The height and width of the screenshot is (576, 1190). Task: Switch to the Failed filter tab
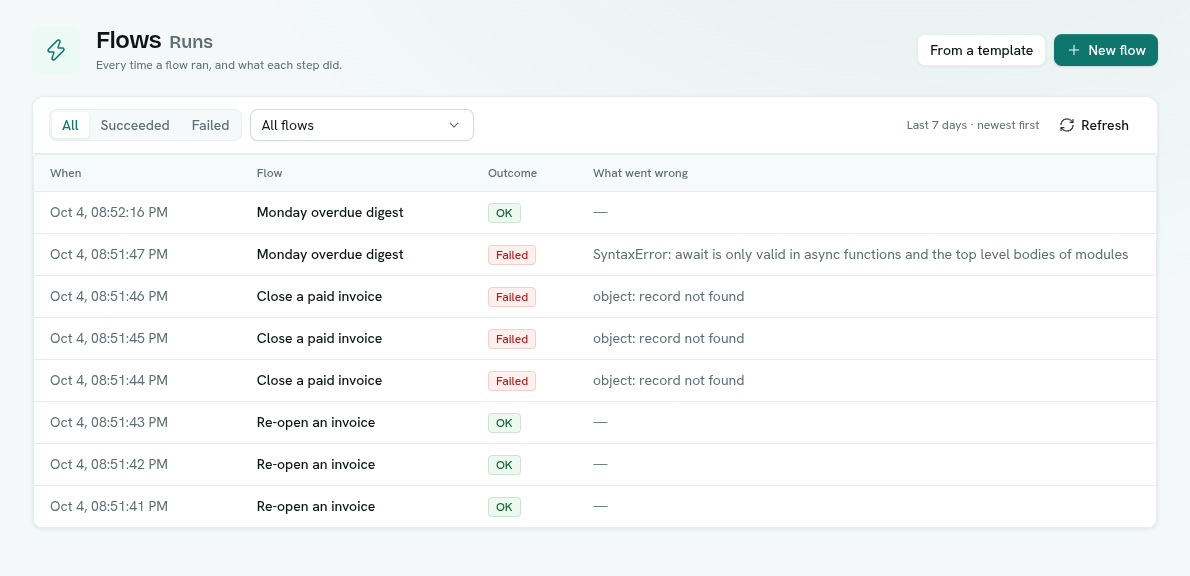(x=210, y=125)
